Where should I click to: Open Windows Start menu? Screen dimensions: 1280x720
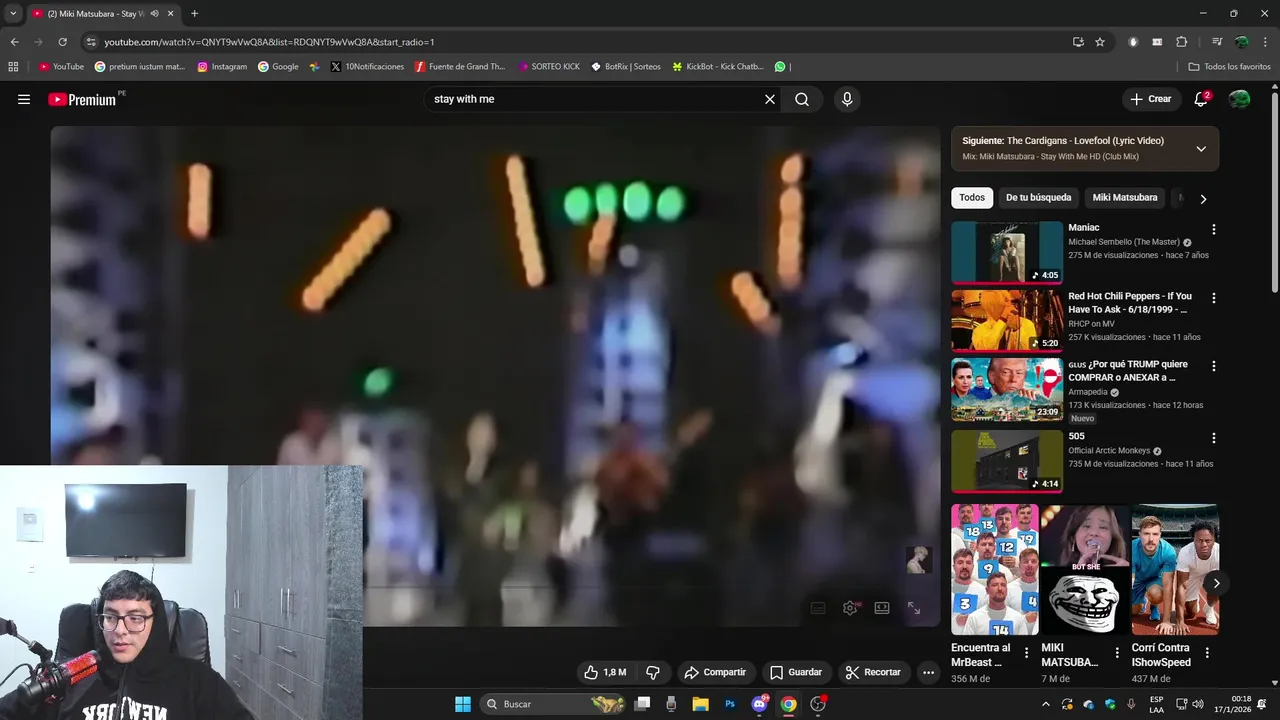[x=463, y=704]
